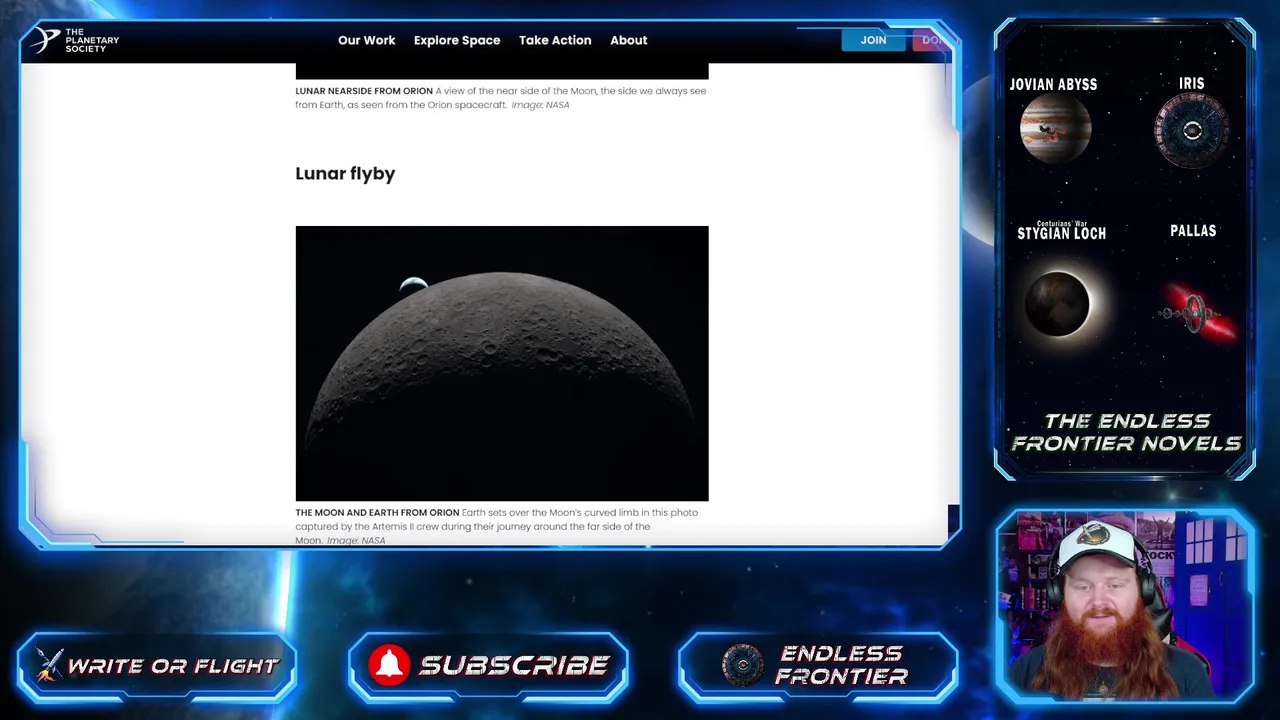
Task: Click the Endless Frontier banner text
Action: 840,665
